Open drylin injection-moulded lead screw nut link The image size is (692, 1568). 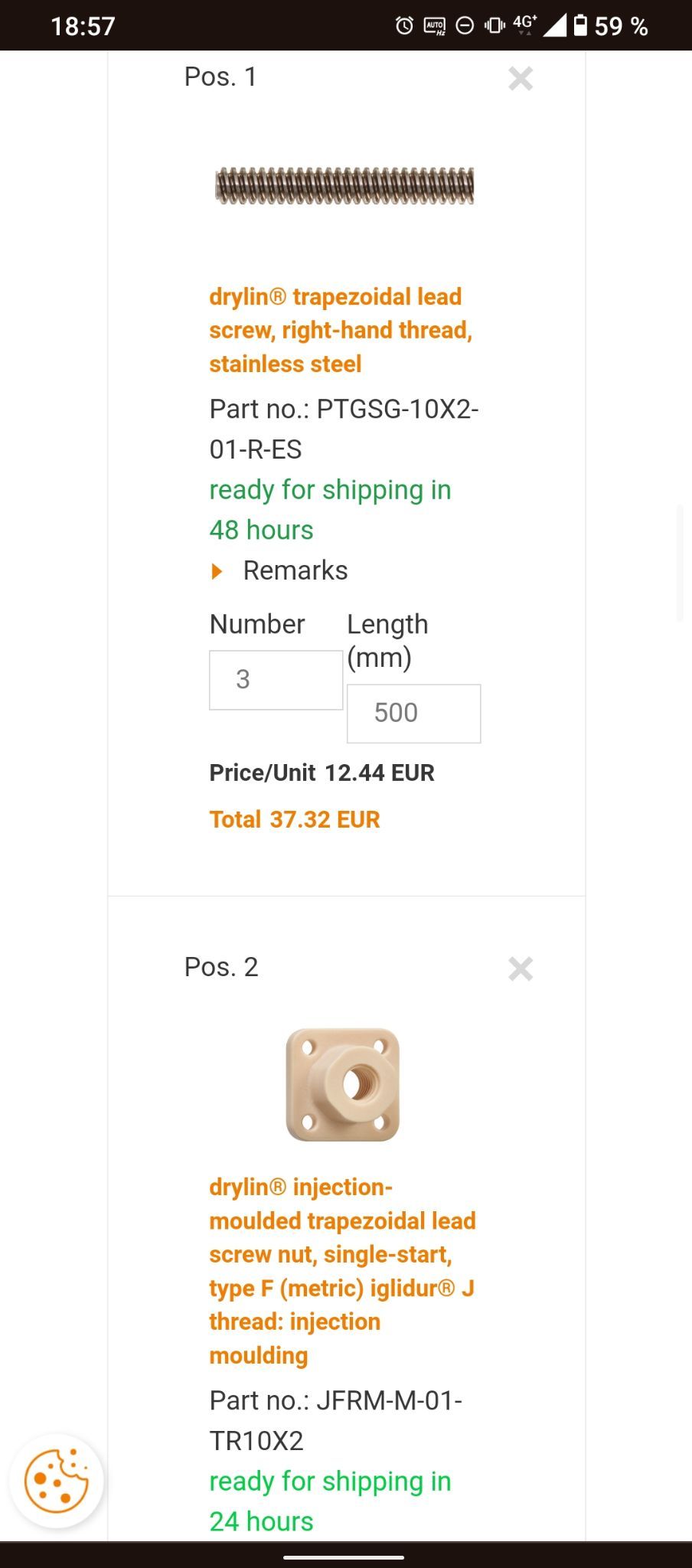pyautogui.click(x=342, y=1271)
